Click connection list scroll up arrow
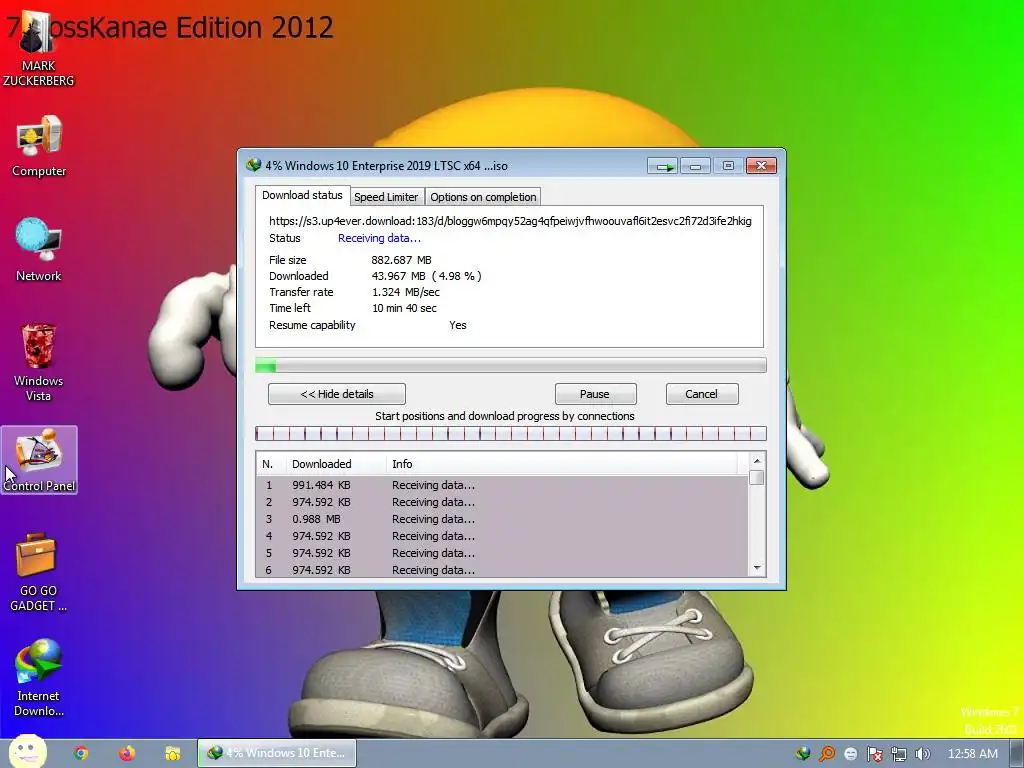This screenshot has width=1024, height=768. 757,461
